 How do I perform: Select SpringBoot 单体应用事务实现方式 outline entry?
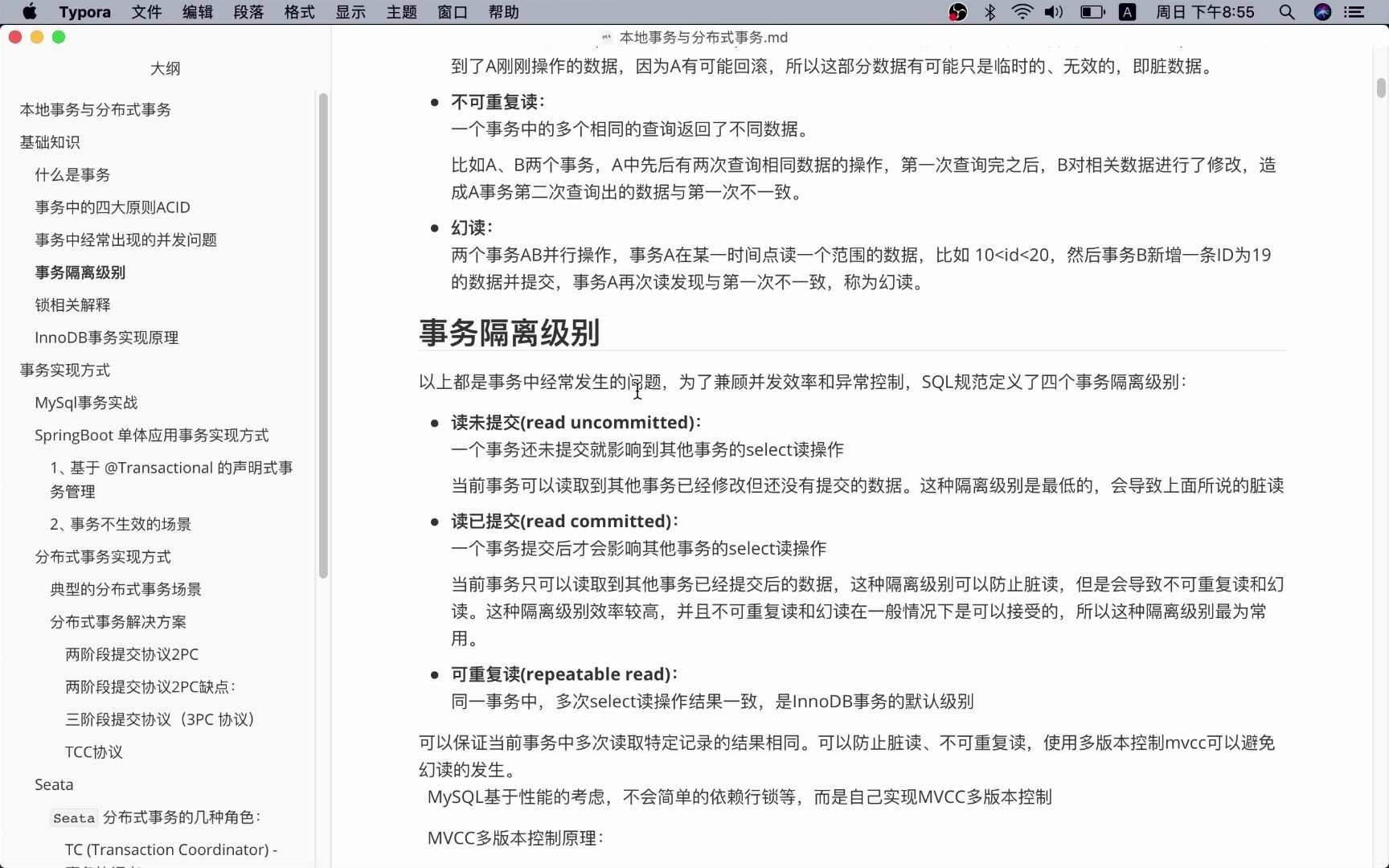(x=152, y=435)
